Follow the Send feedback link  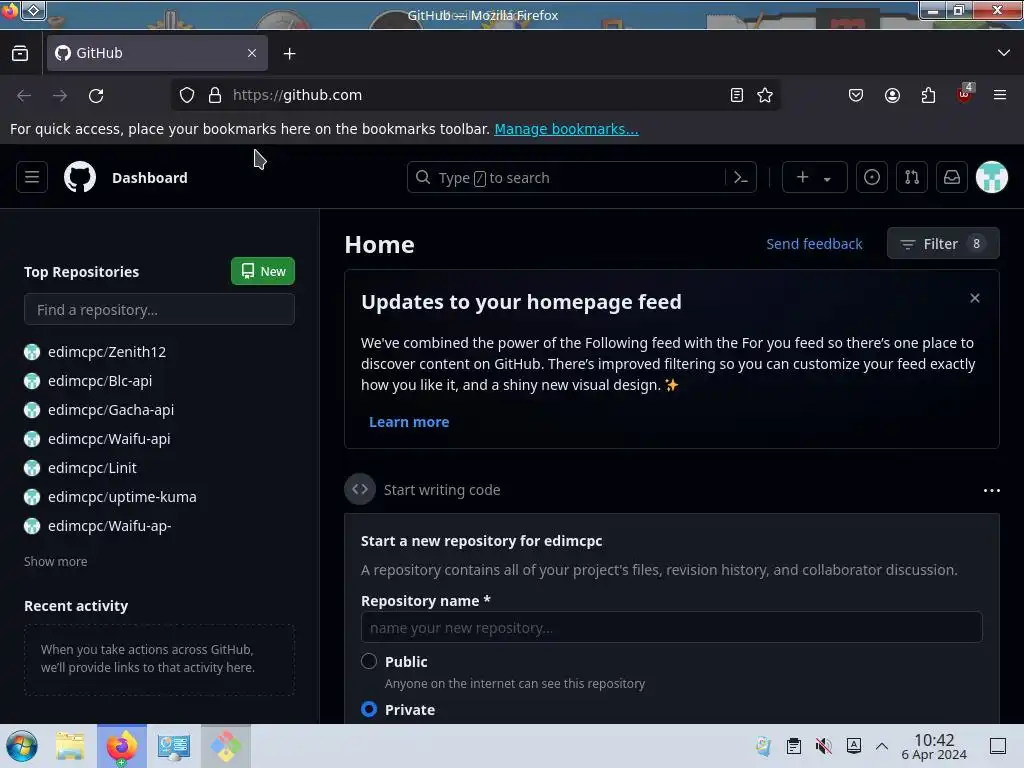click(814, 244)
